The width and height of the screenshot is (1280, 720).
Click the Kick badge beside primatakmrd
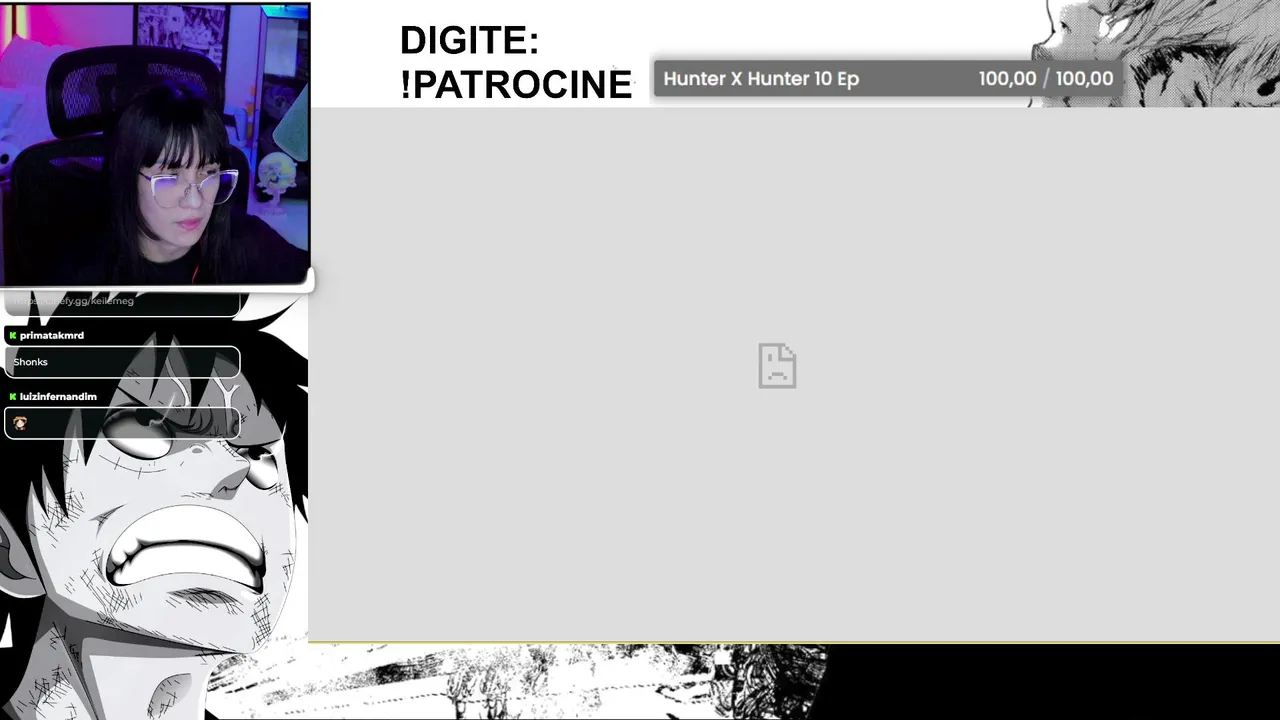tap(13, 336)
